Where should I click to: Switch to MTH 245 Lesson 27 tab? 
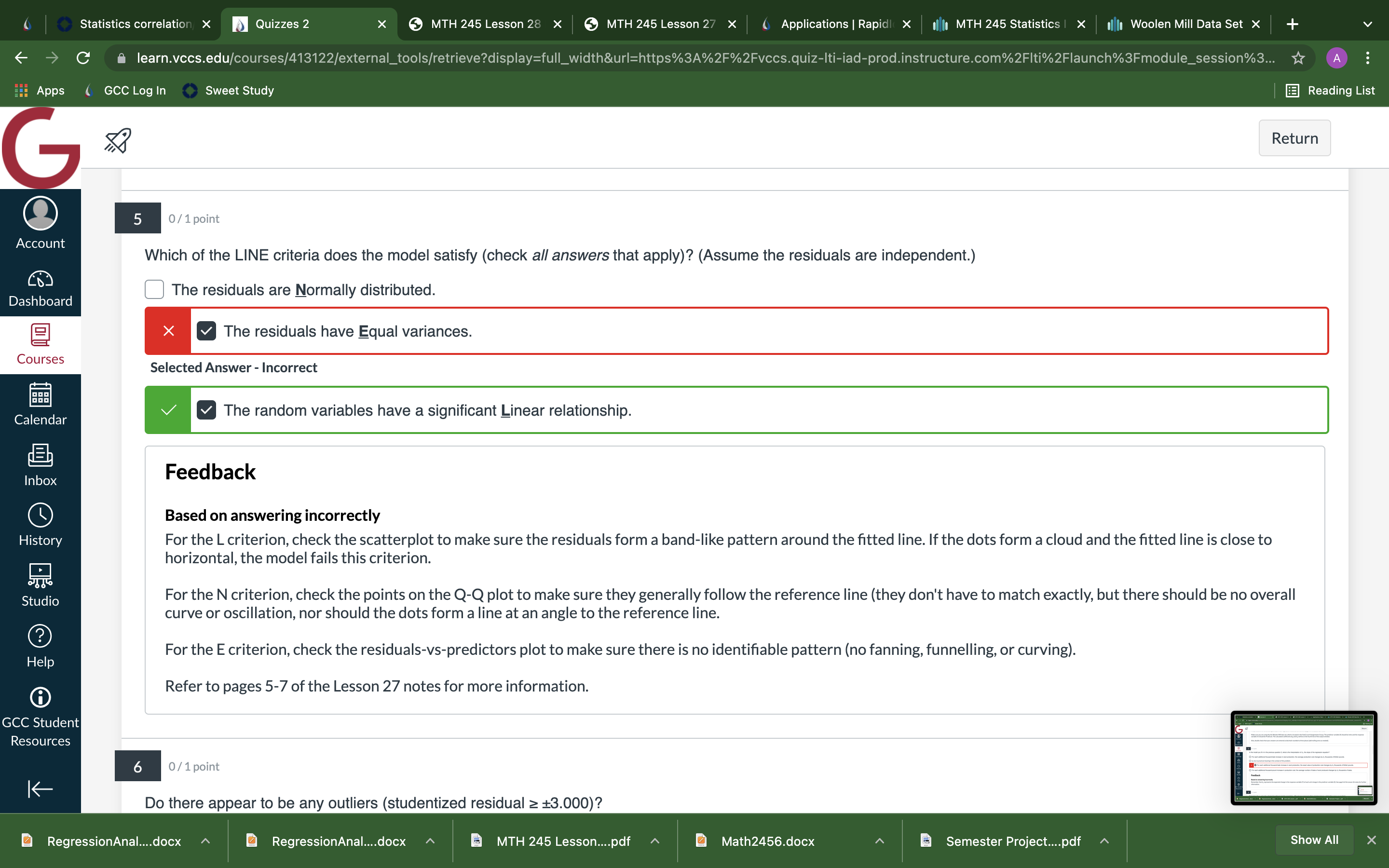660,24
